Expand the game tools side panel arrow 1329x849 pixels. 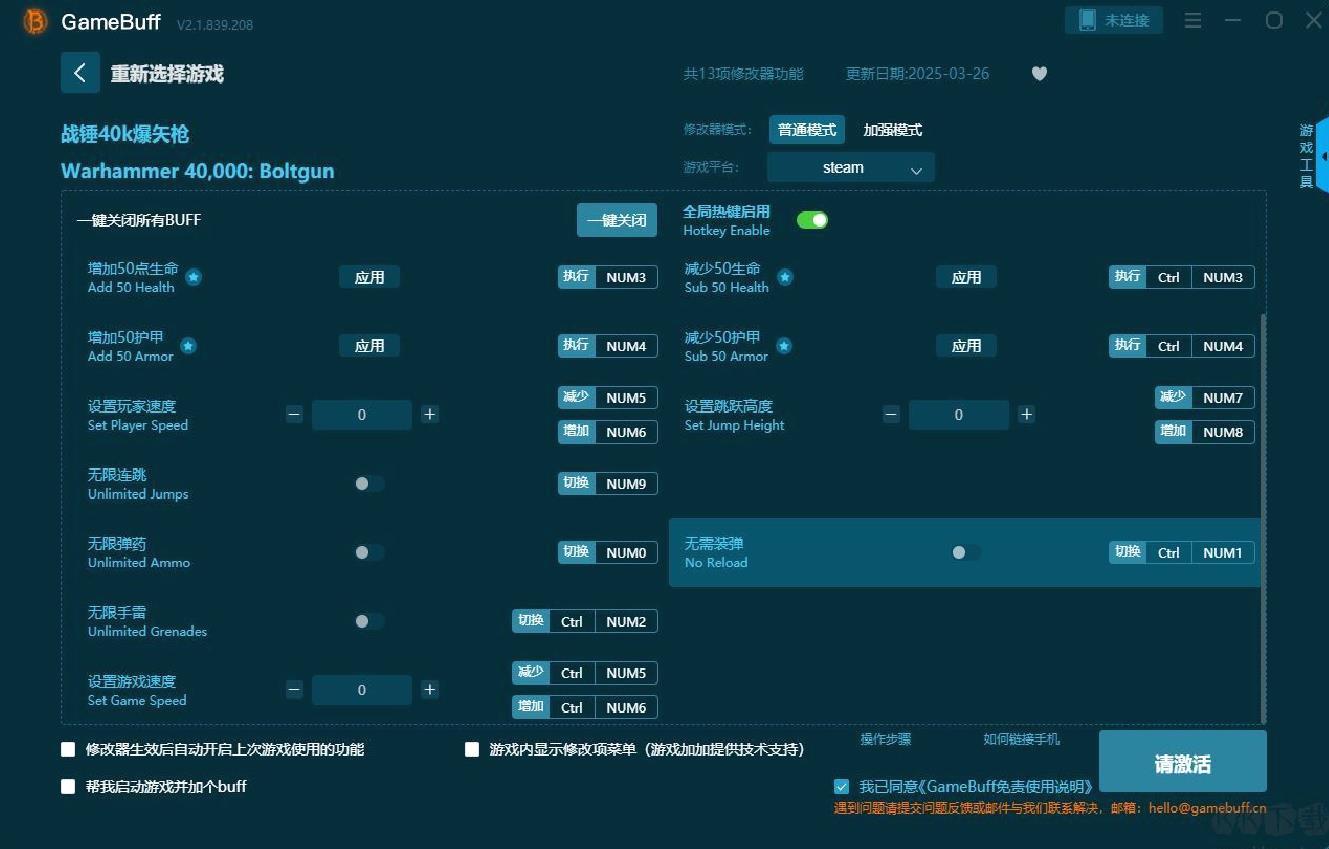tap(1324, 157)
